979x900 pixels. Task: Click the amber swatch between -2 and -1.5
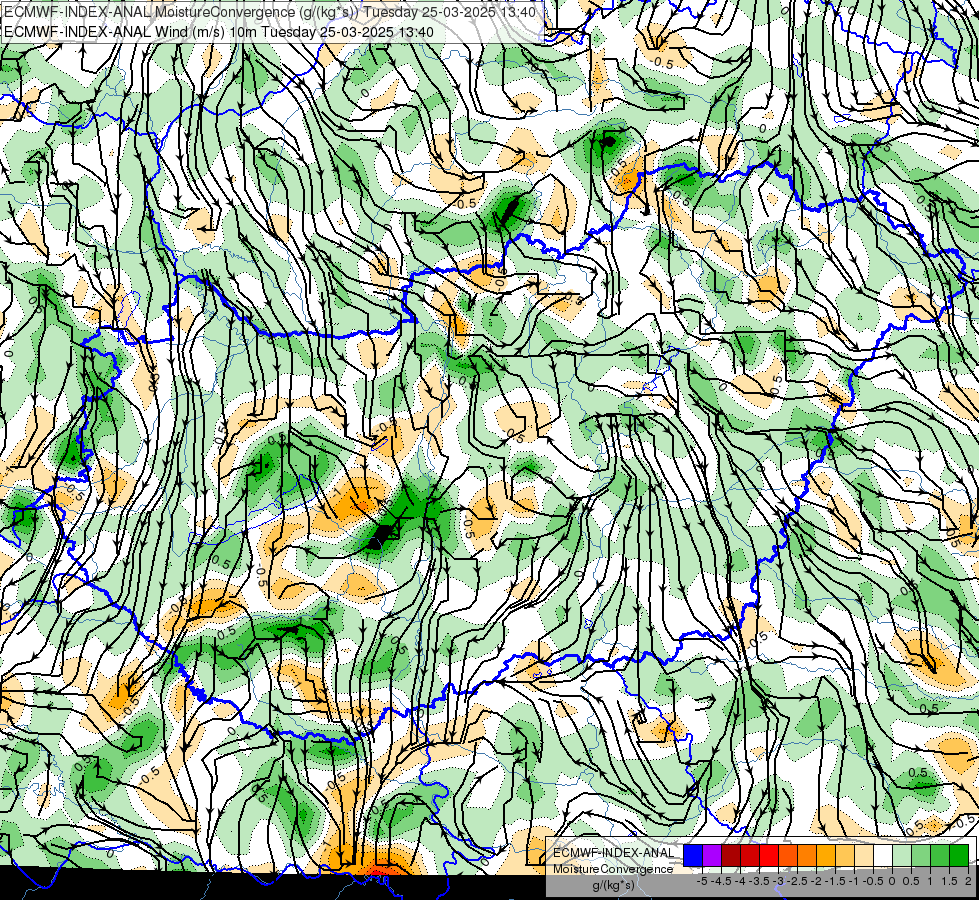(x=825, y=855)
